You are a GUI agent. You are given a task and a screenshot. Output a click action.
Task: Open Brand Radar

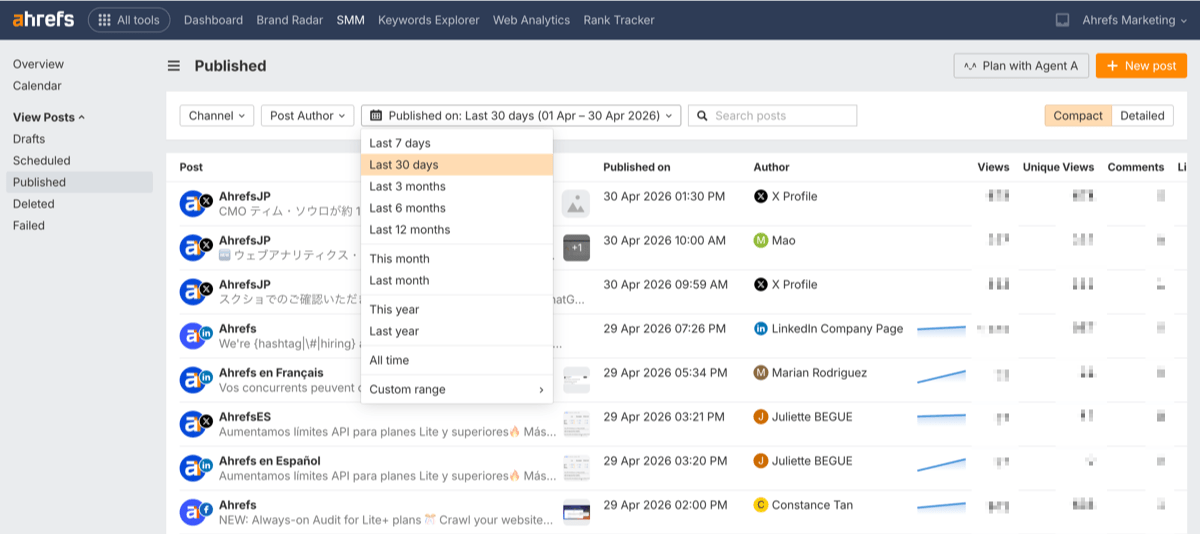pyautogui.click(x=289, y=20)
